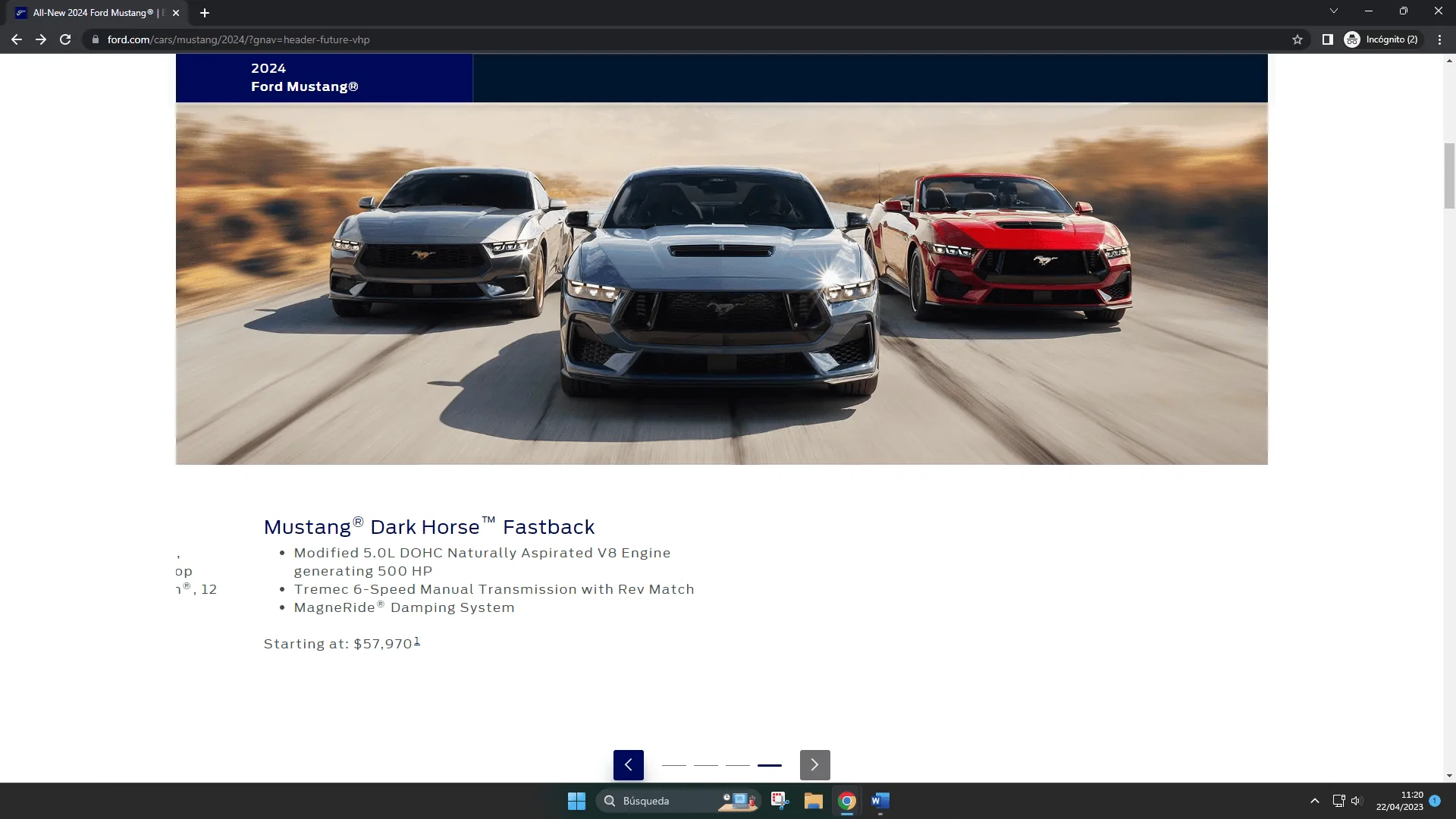Click the Modified 5.0L DOHC V8 Engine bullet
The width and height of the screenshot is (1456, 819).
coord(482,562)
